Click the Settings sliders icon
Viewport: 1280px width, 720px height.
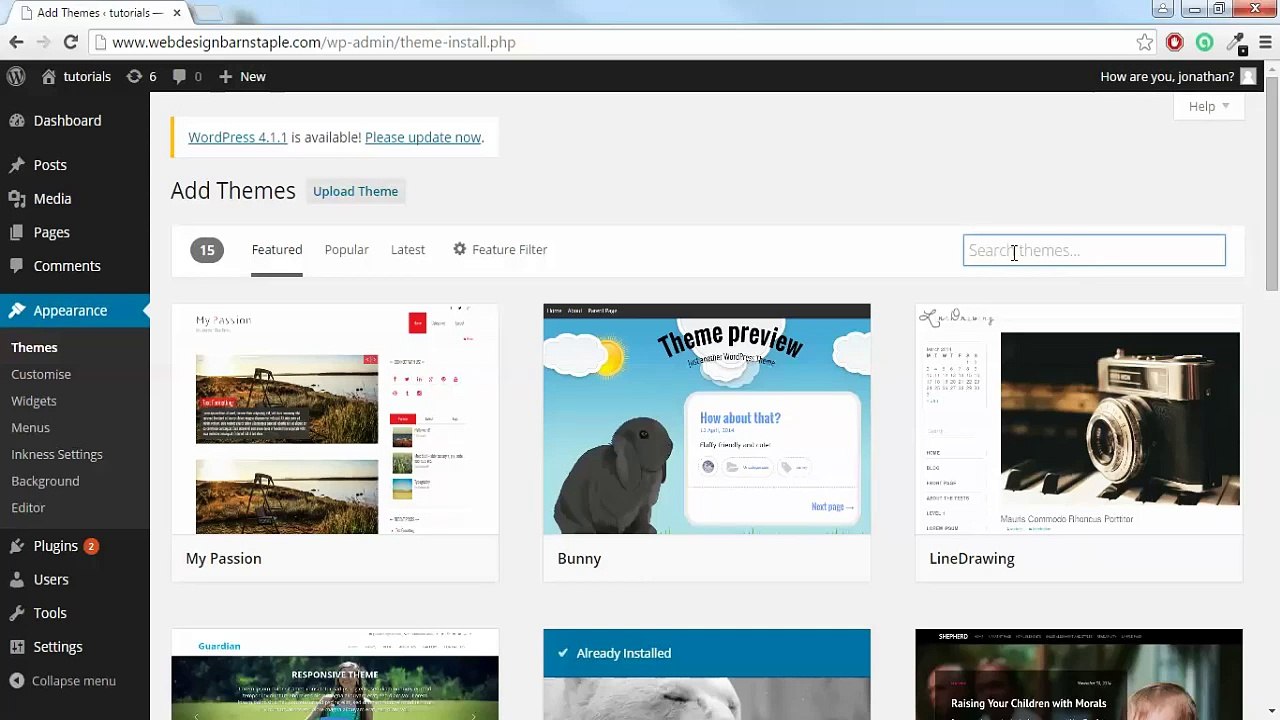click(17, 647)
